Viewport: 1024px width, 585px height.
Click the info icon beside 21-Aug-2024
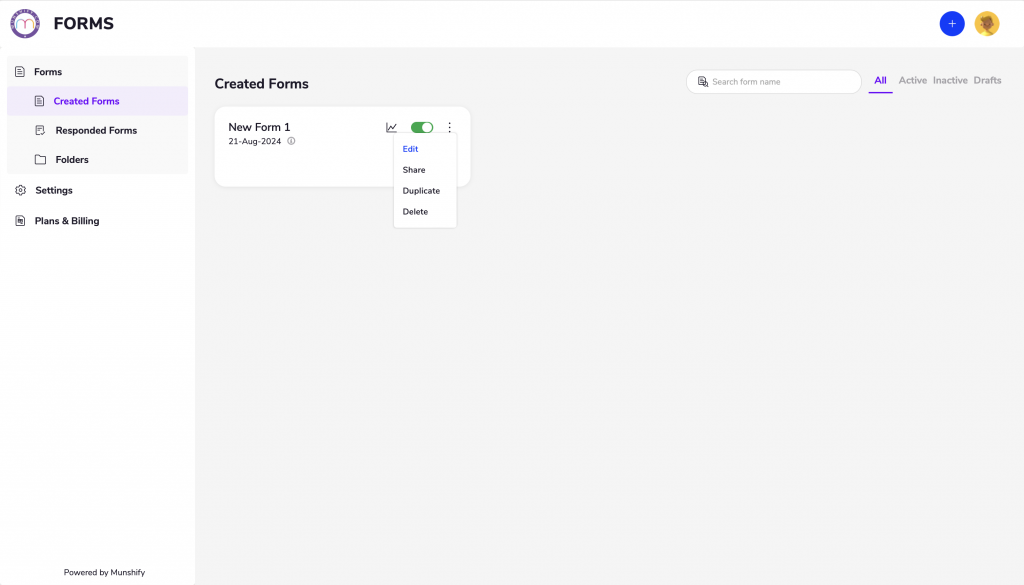291,141
